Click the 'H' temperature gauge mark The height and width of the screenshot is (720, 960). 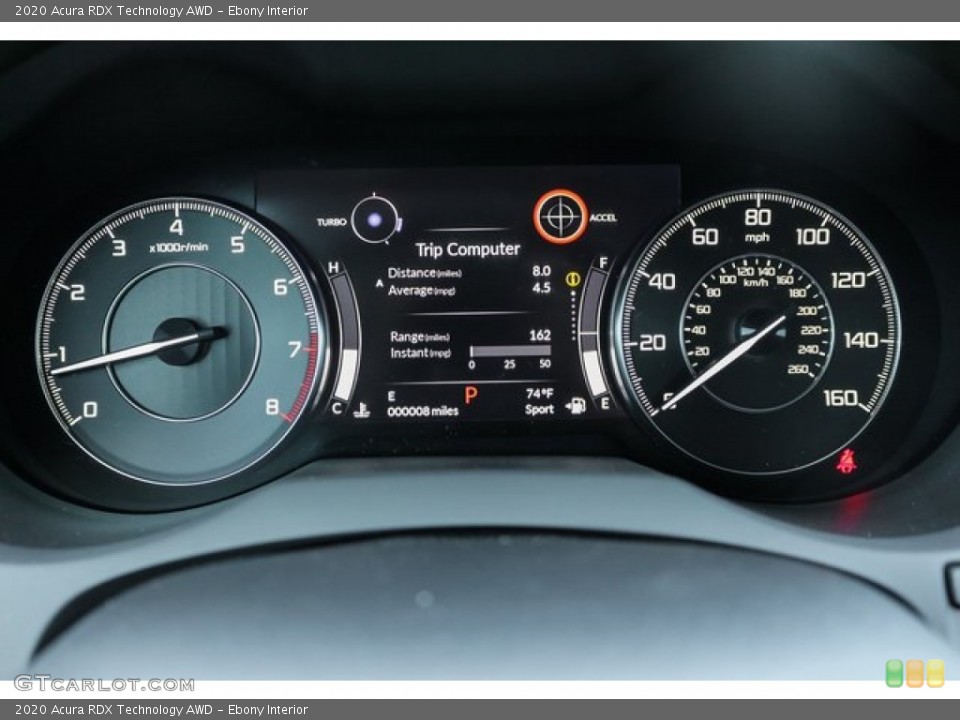[x=334, y=268]
